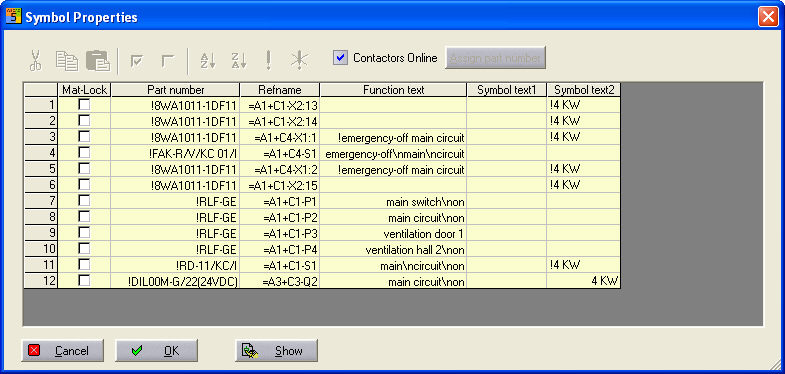The width and height of the screenshot is (785, 374).
Task: Sort ascending with the A-Z icon
Action: pos(207,60)
